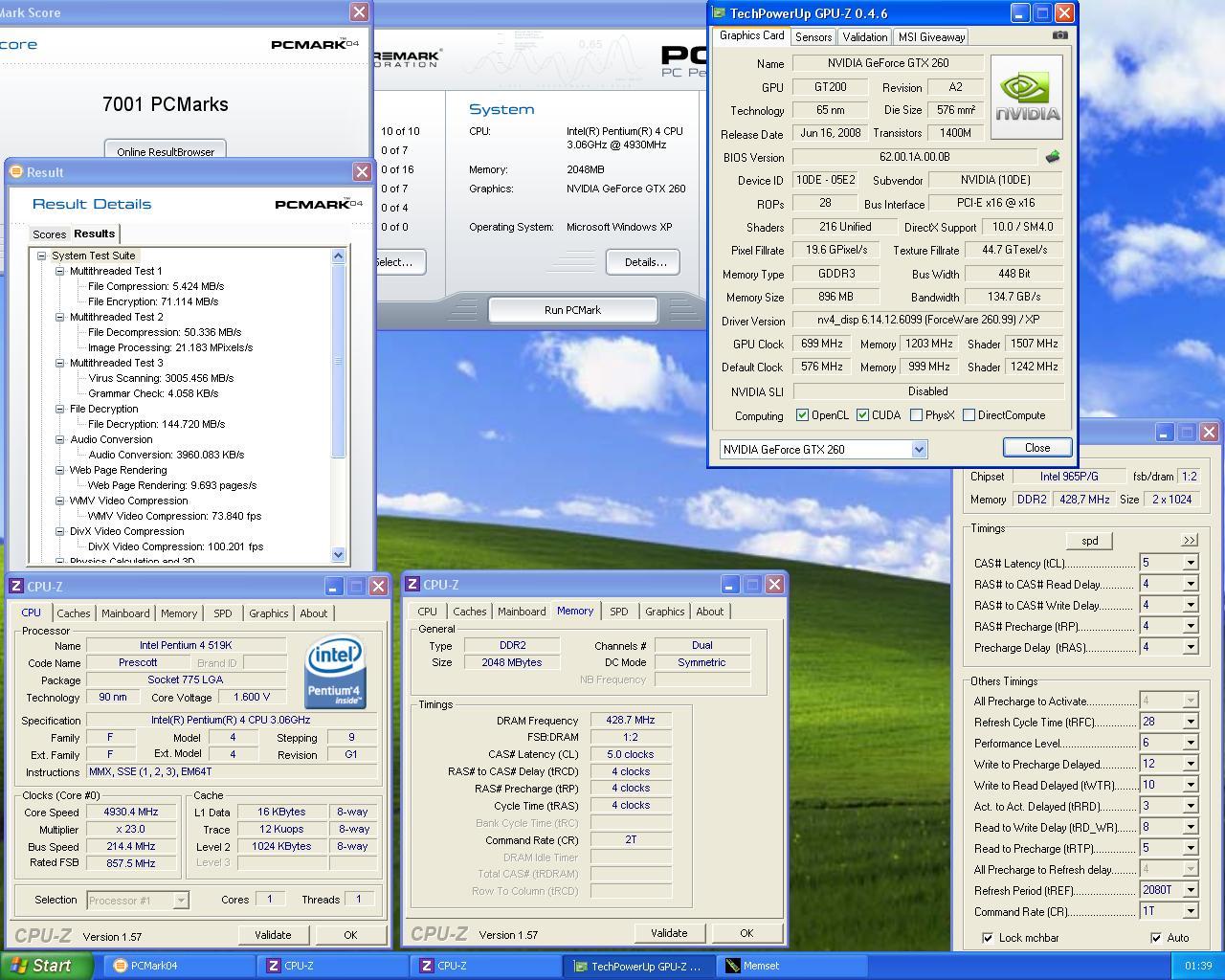
Task: Click the Close button in GPU-Z
Action: tap(1036, 447)
